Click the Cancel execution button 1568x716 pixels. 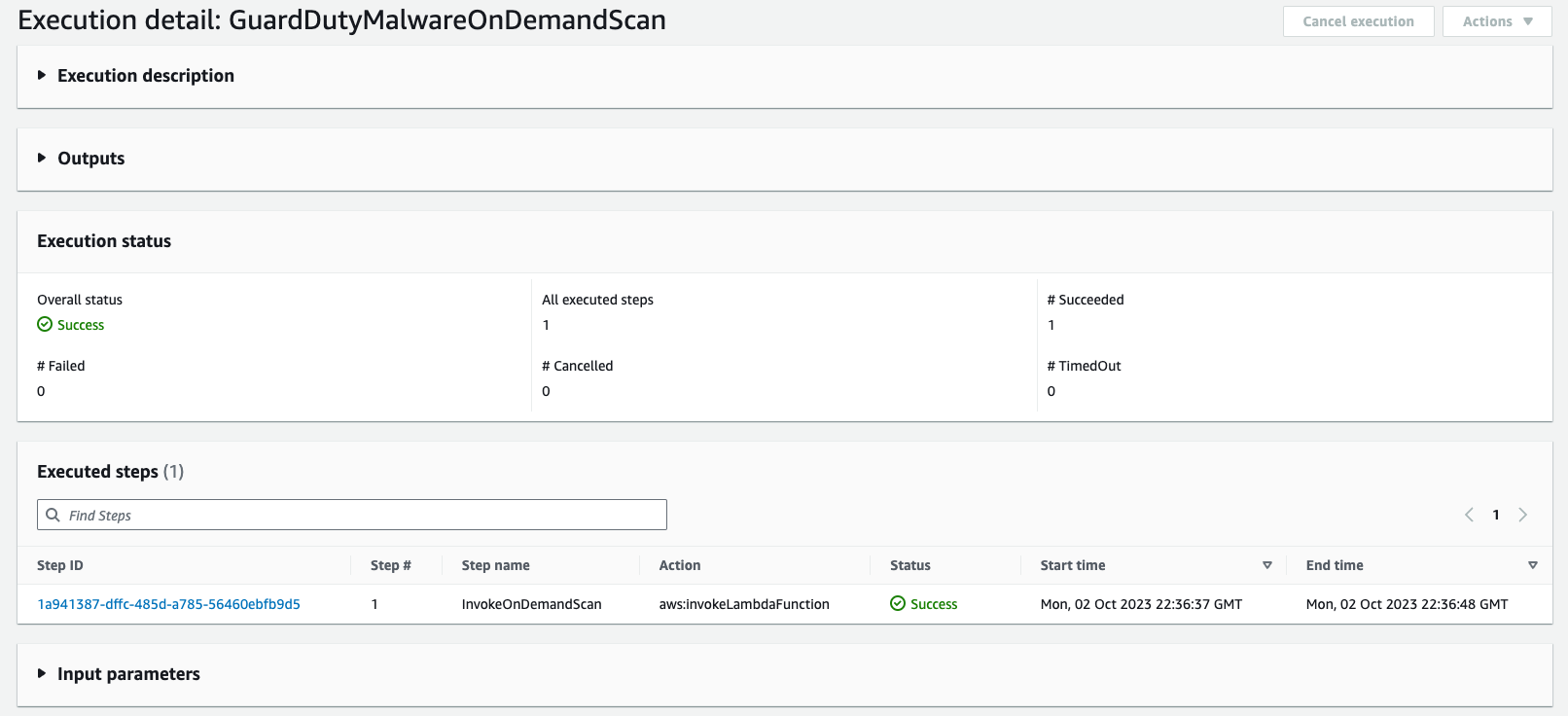coord(1358,21)
